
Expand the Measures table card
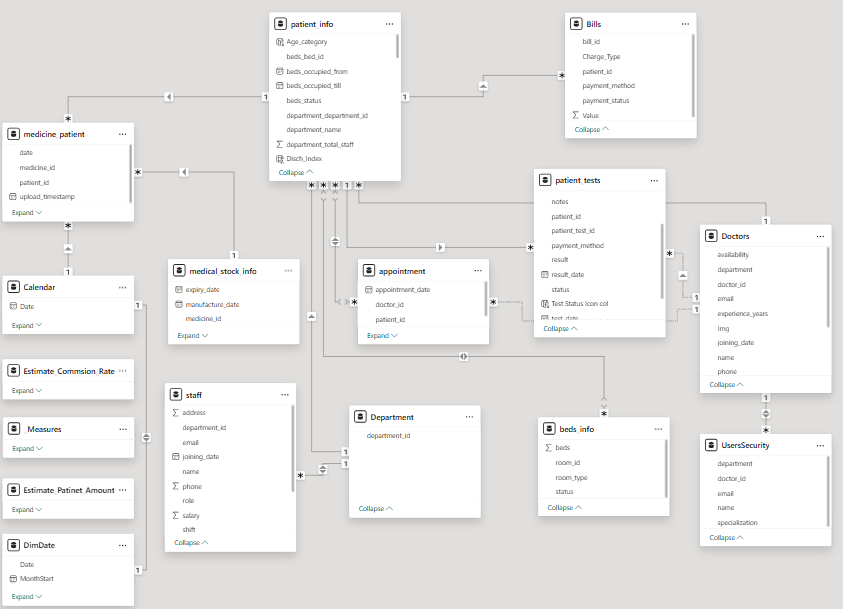(27, 449)
